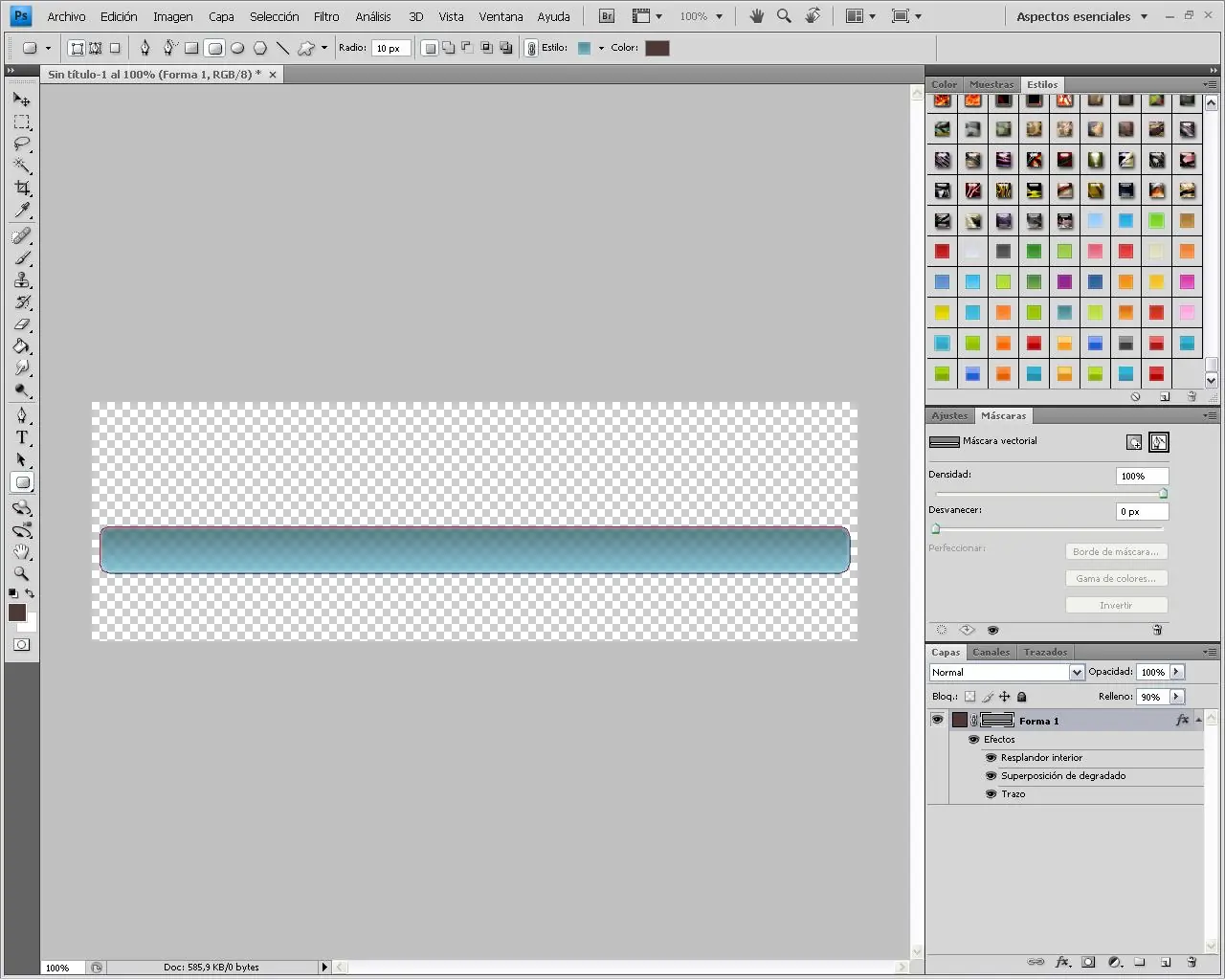Select the Eyedropper tool
Screen dimensions: 1225x980
tap(21, 211)
